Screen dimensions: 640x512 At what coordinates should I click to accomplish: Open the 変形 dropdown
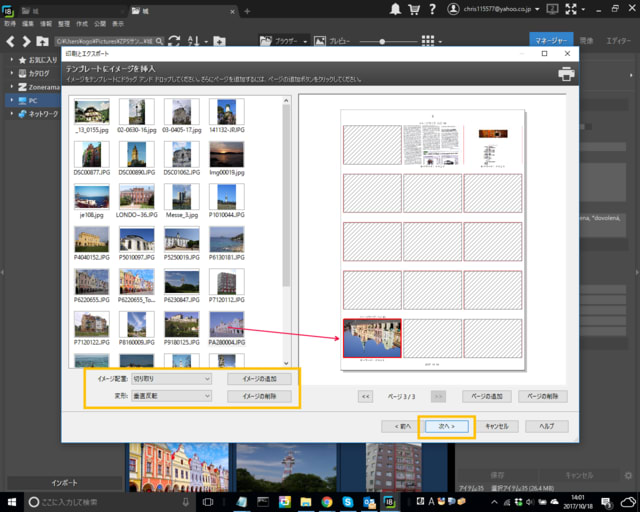point(170,396)
